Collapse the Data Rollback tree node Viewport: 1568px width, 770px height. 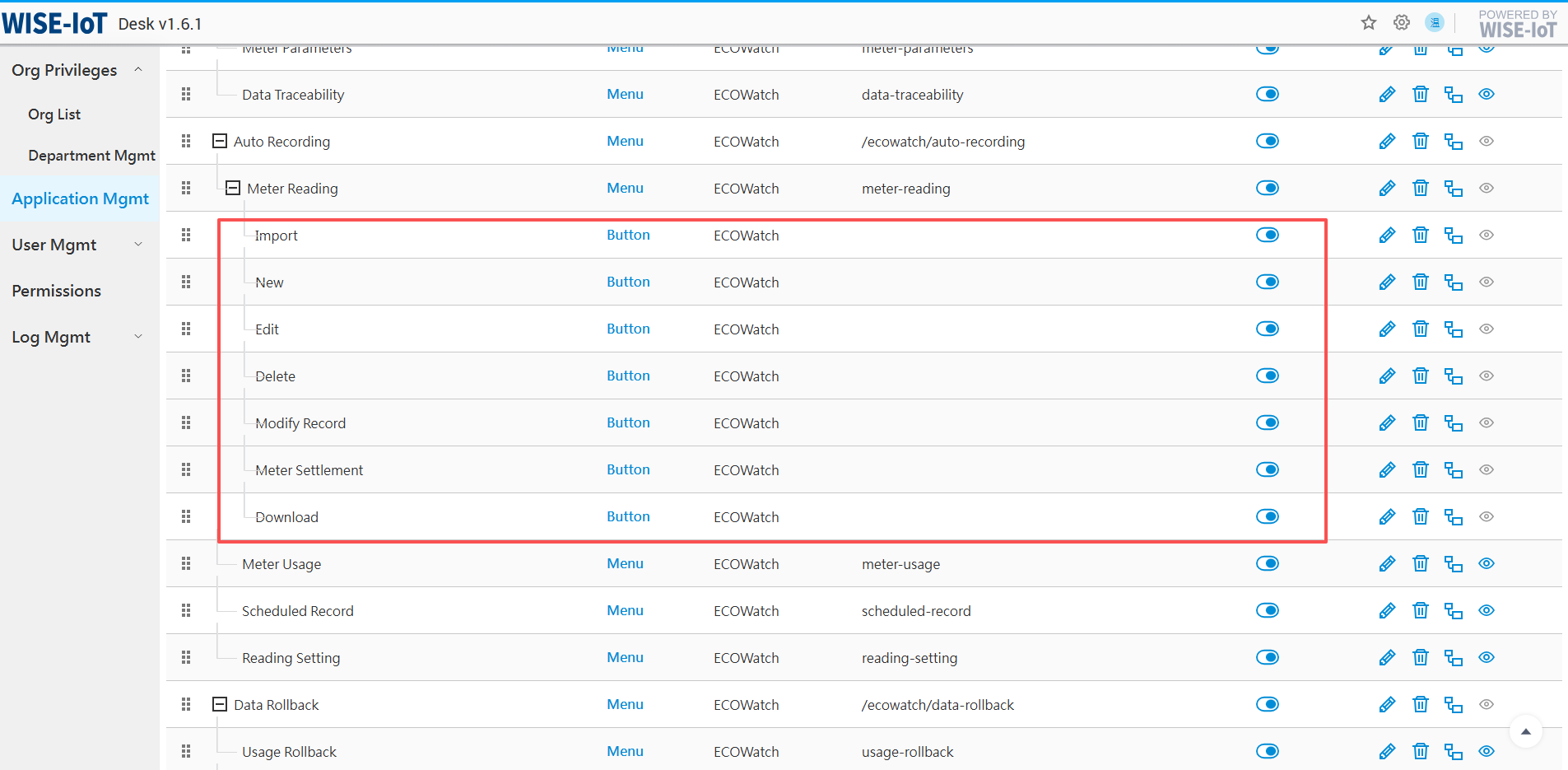[x=220, y=705]
